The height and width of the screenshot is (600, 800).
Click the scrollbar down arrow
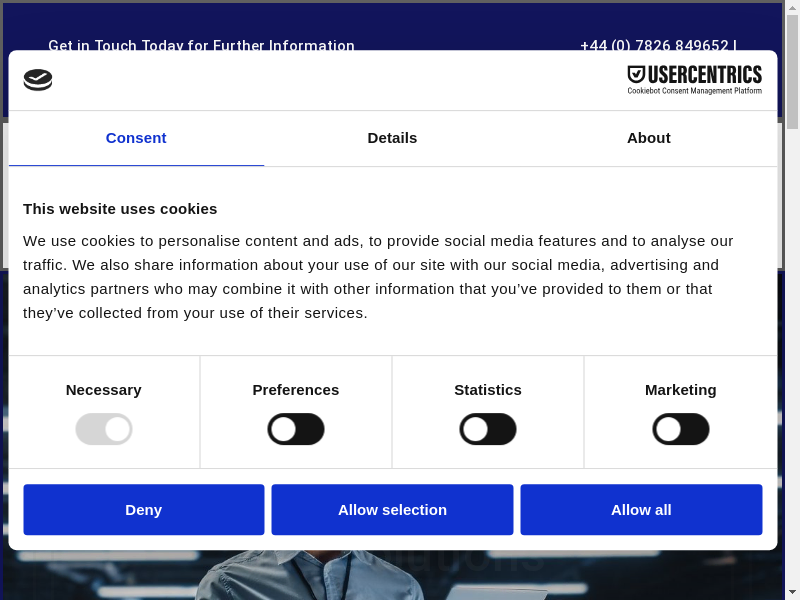click(x=792, y=592)
